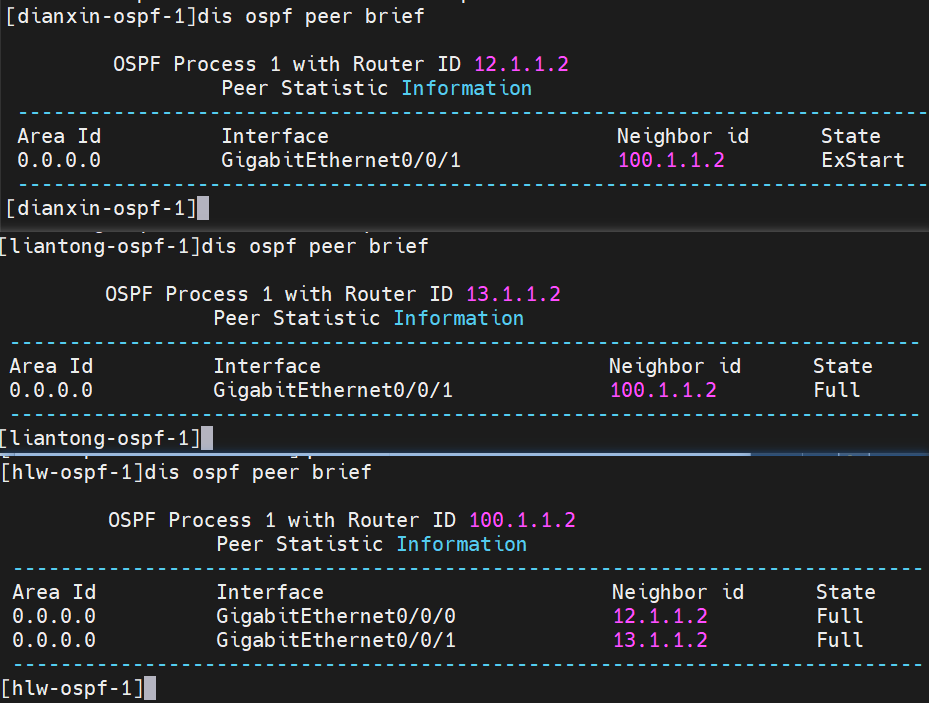The width and height of the screenshot is (929, 703).
Task: Click neighbor id 13.1.1.2 in the hlw table
Action: pos(660,640)
